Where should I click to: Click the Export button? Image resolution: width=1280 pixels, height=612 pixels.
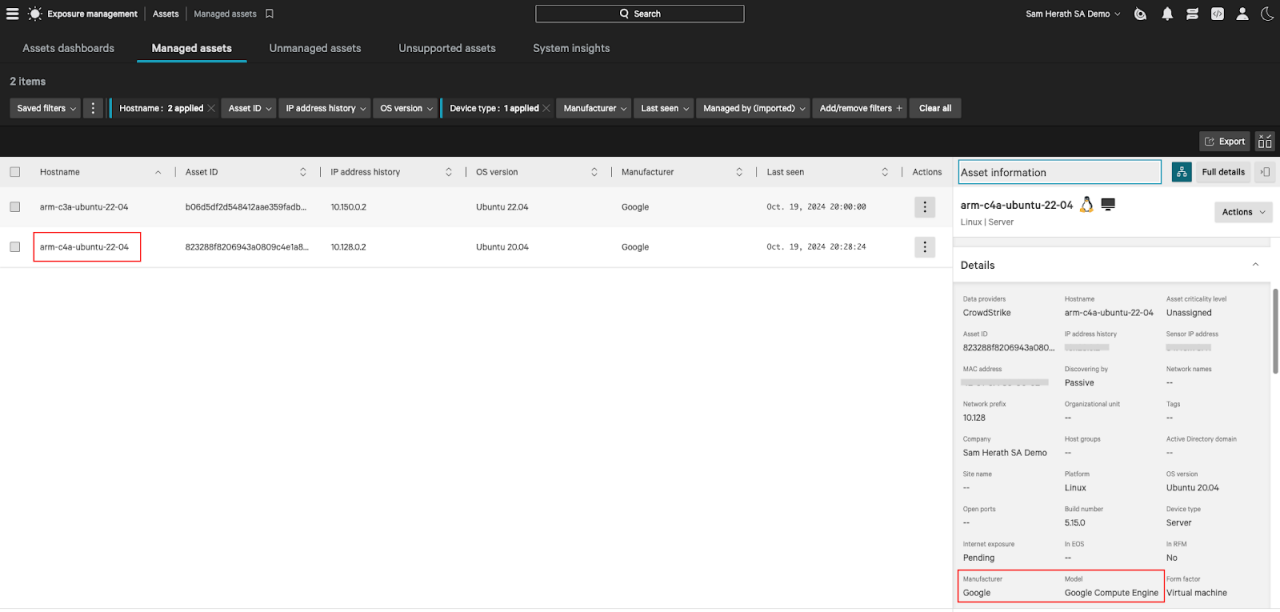pyautogui.click(x=1225, y=141)
